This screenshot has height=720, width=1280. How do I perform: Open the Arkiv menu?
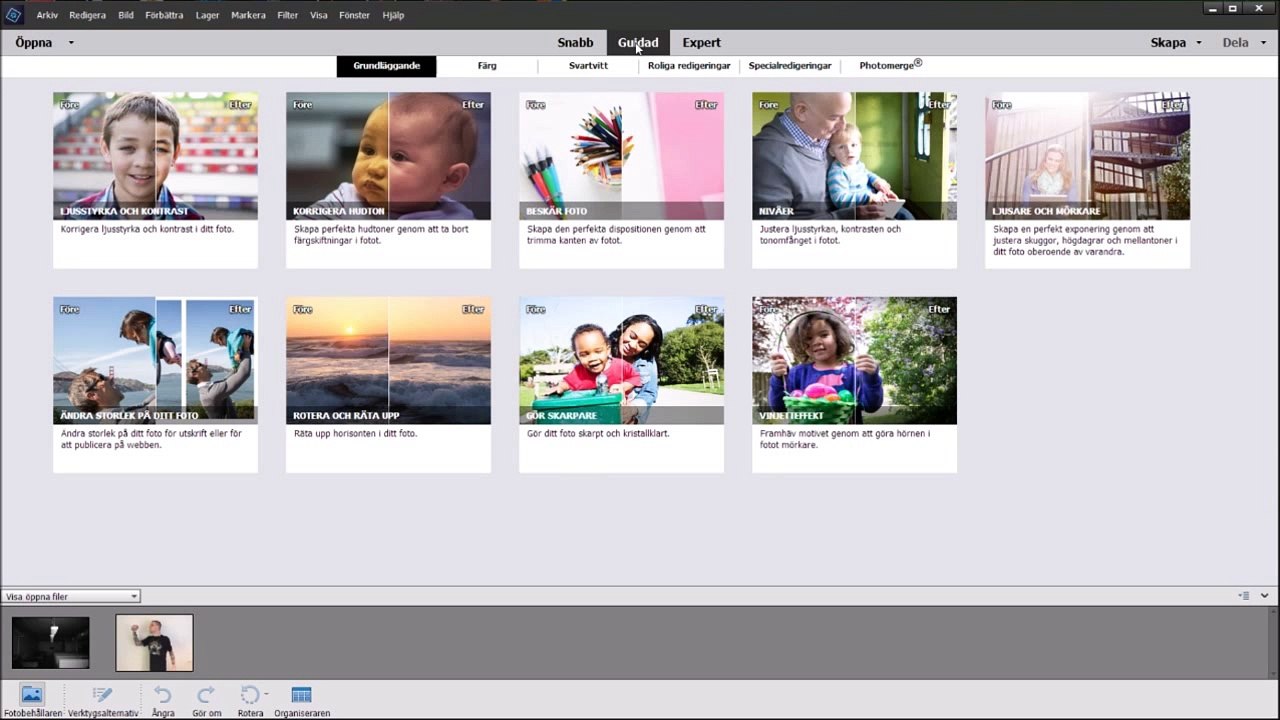(47, 15)
